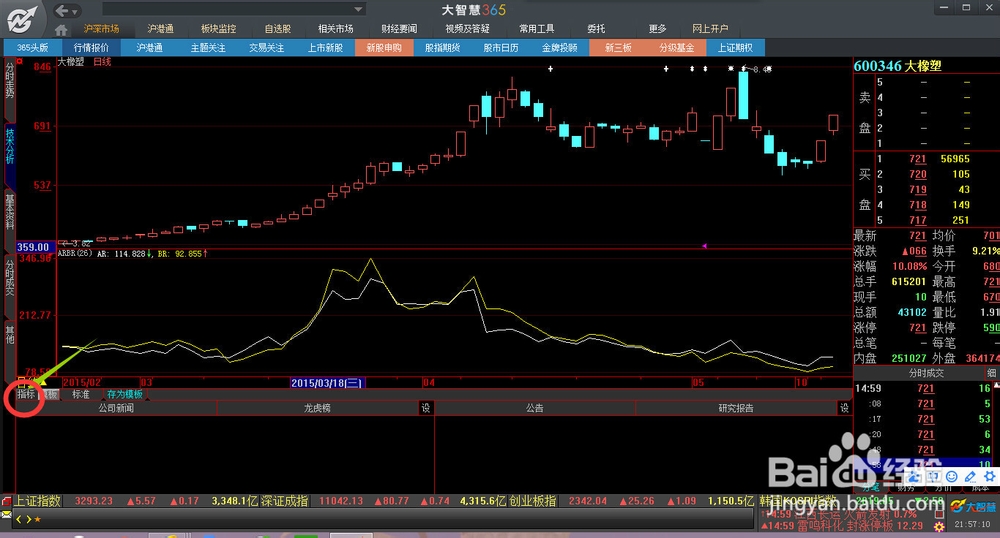Open the 公告 panel header
The image size is (1000, 538).
(x=534, y=408)
